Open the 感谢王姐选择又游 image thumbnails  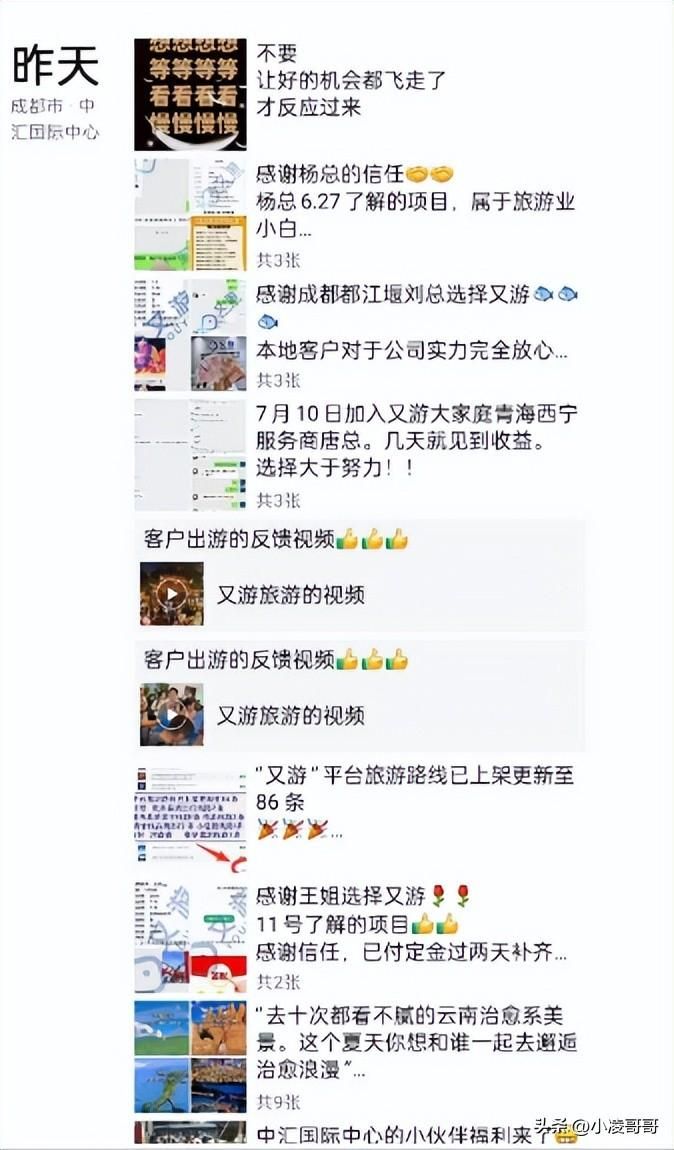pos(190,937)
